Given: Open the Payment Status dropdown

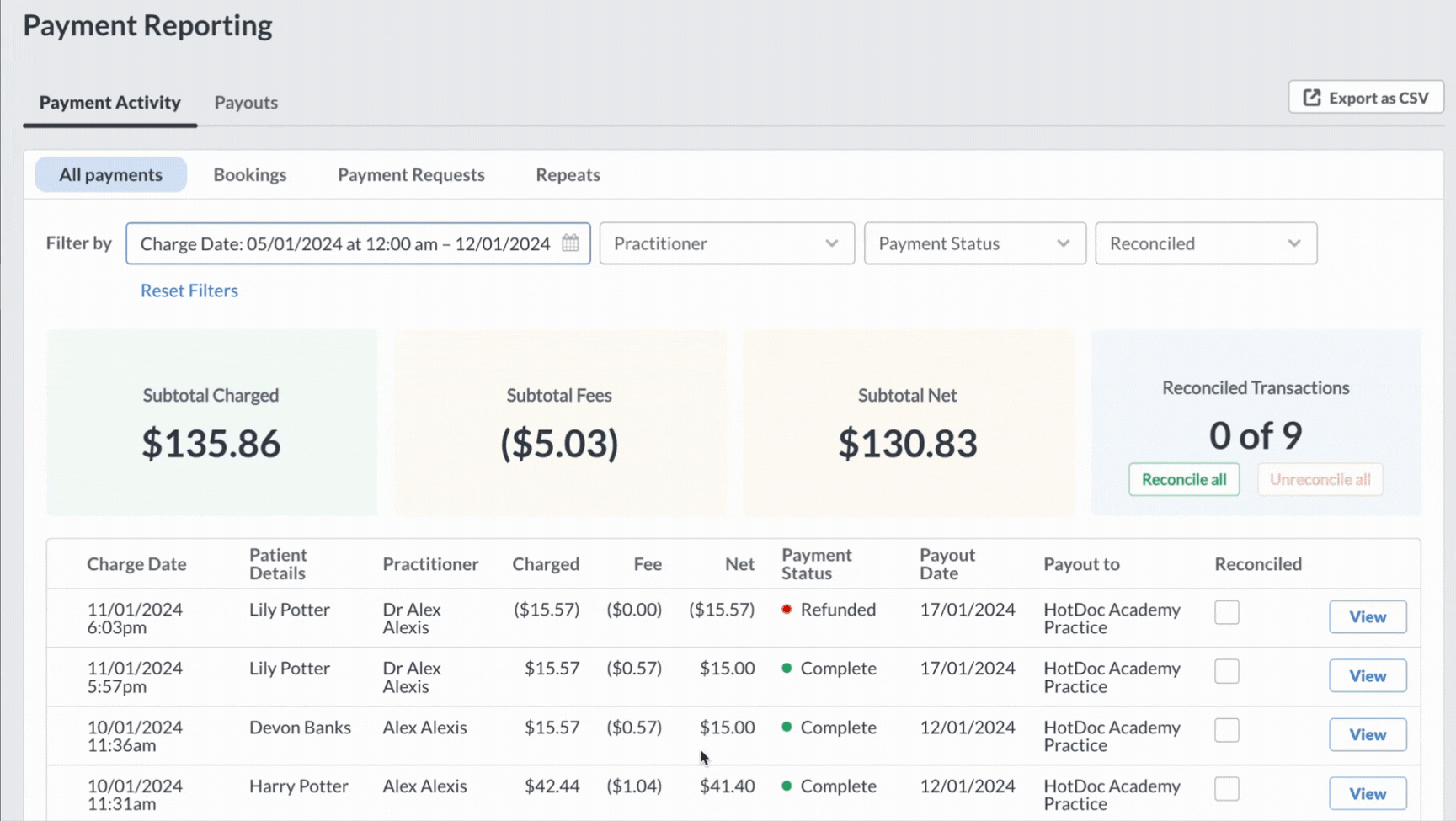Looking at the screenshot, I should [974, 243].
